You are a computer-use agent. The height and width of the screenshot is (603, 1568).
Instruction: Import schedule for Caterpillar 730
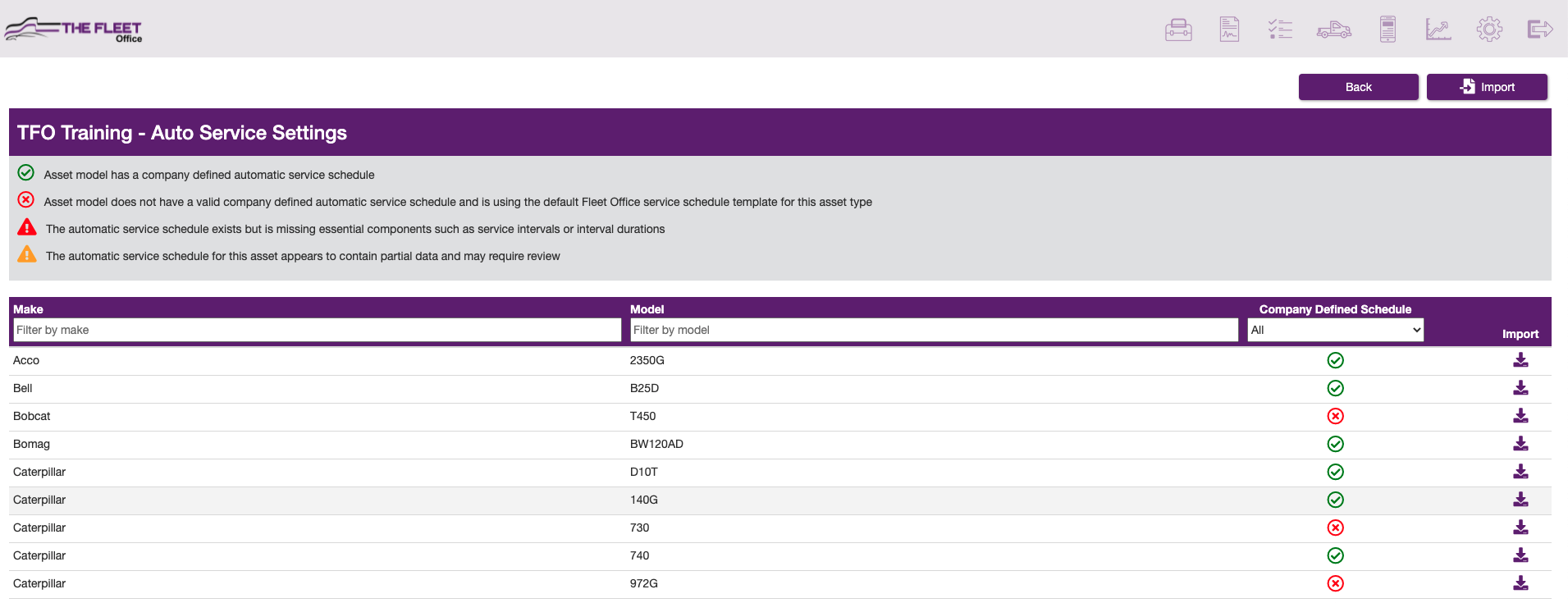click(x=1520, y=528)
